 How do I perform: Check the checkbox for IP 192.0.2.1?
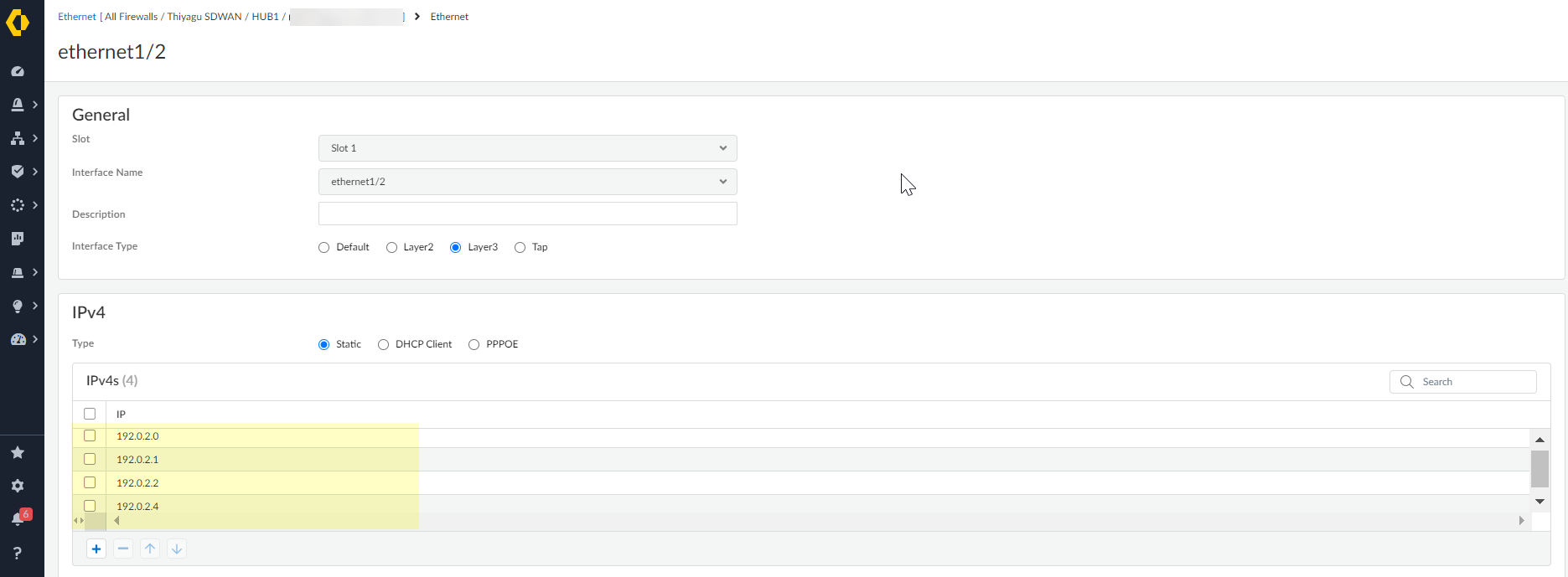[x=90, y=459]
